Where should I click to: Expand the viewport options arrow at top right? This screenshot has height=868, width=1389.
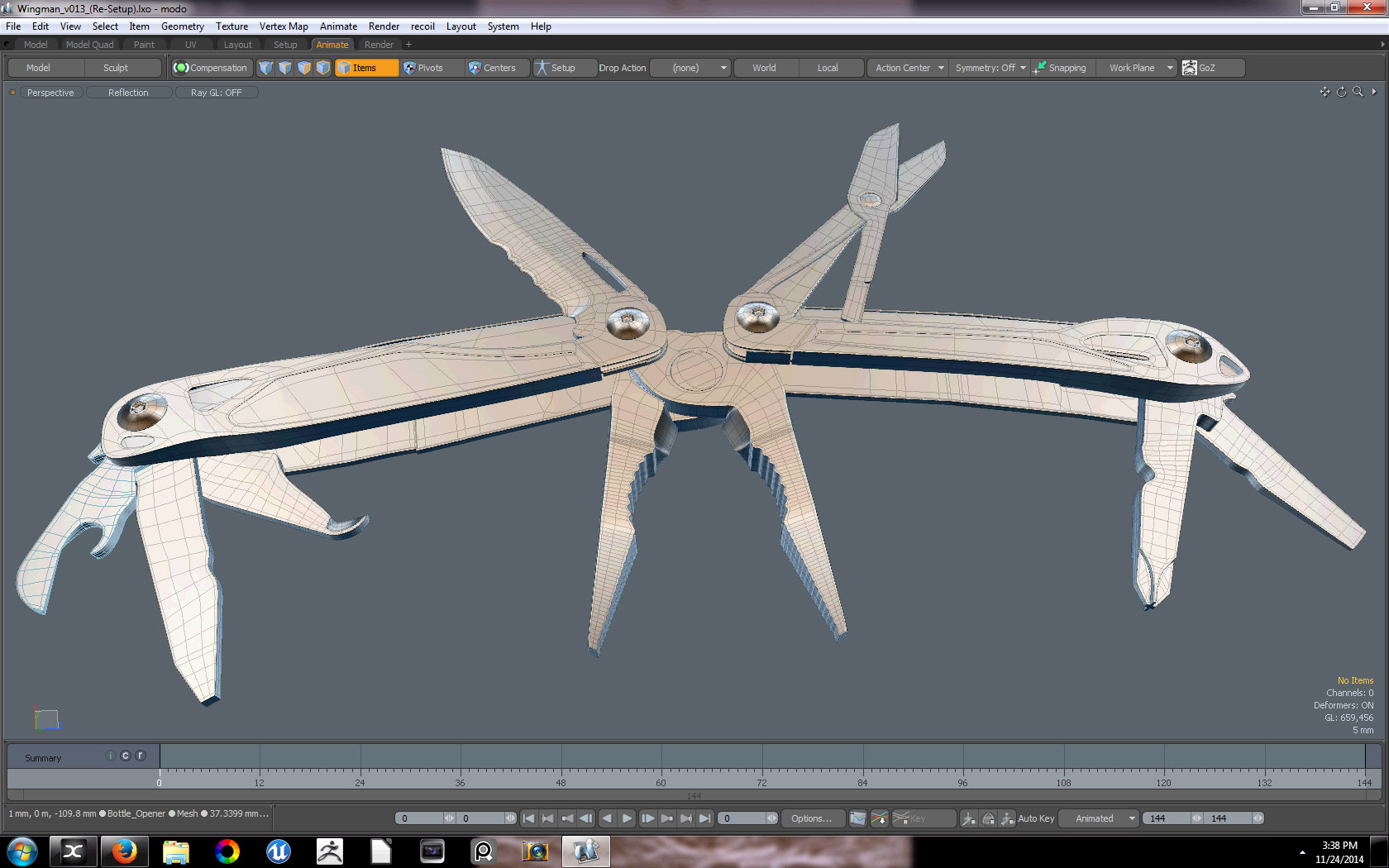tap(1374, 92)
